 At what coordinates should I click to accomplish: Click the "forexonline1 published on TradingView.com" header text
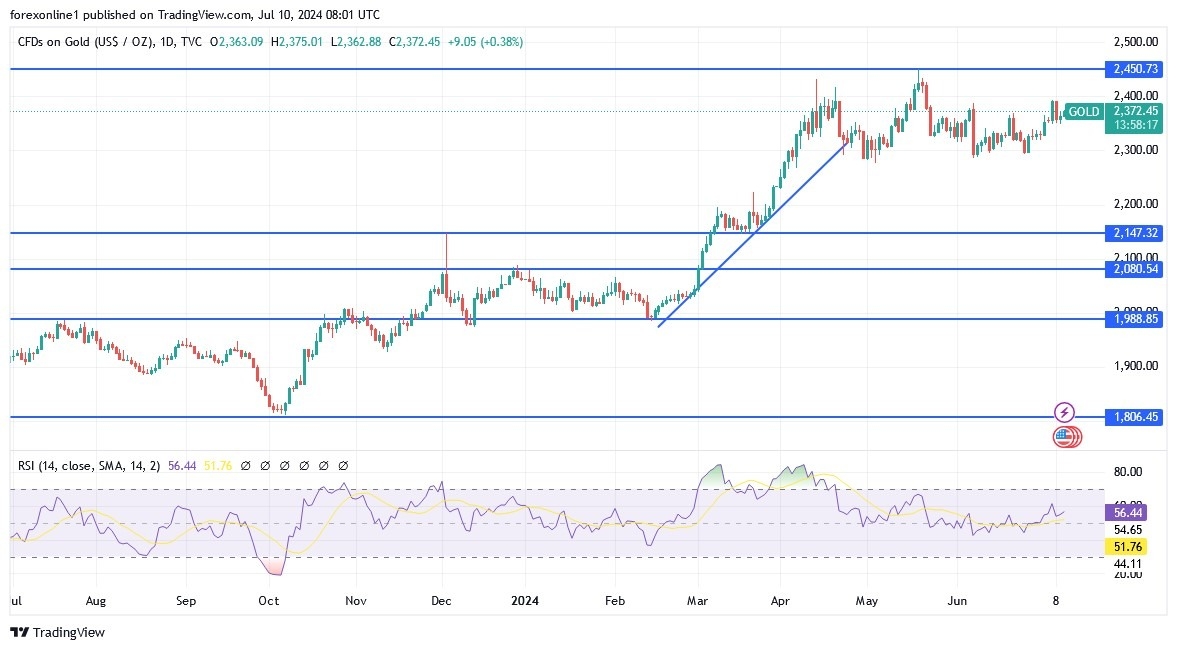pos(132,14)
